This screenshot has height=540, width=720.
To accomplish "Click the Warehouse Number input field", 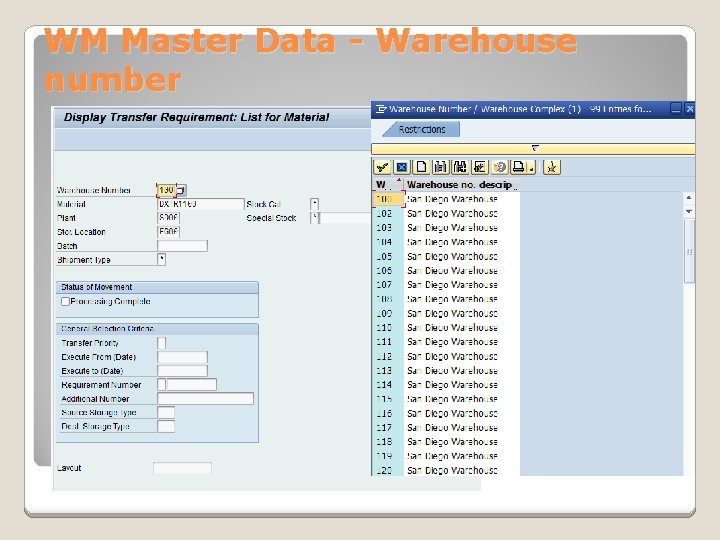I will click(166, 190).
